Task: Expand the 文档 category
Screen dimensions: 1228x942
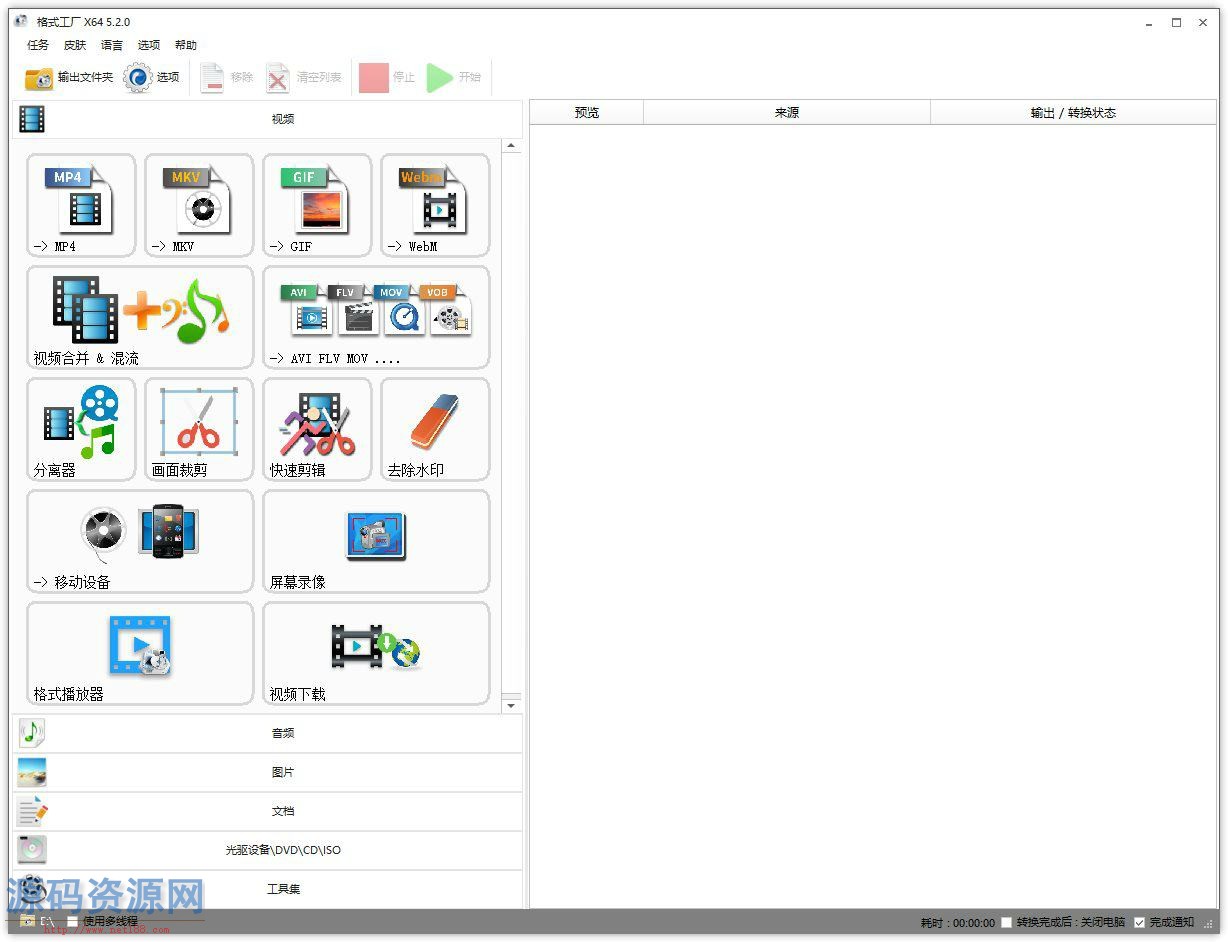Action: point(267,811)
